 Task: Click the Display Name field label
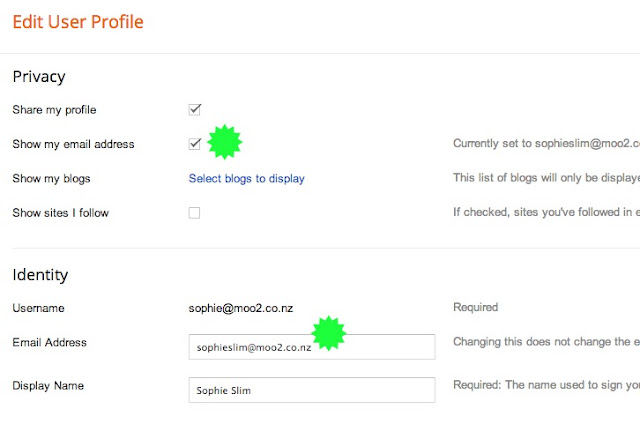(48, 386)
